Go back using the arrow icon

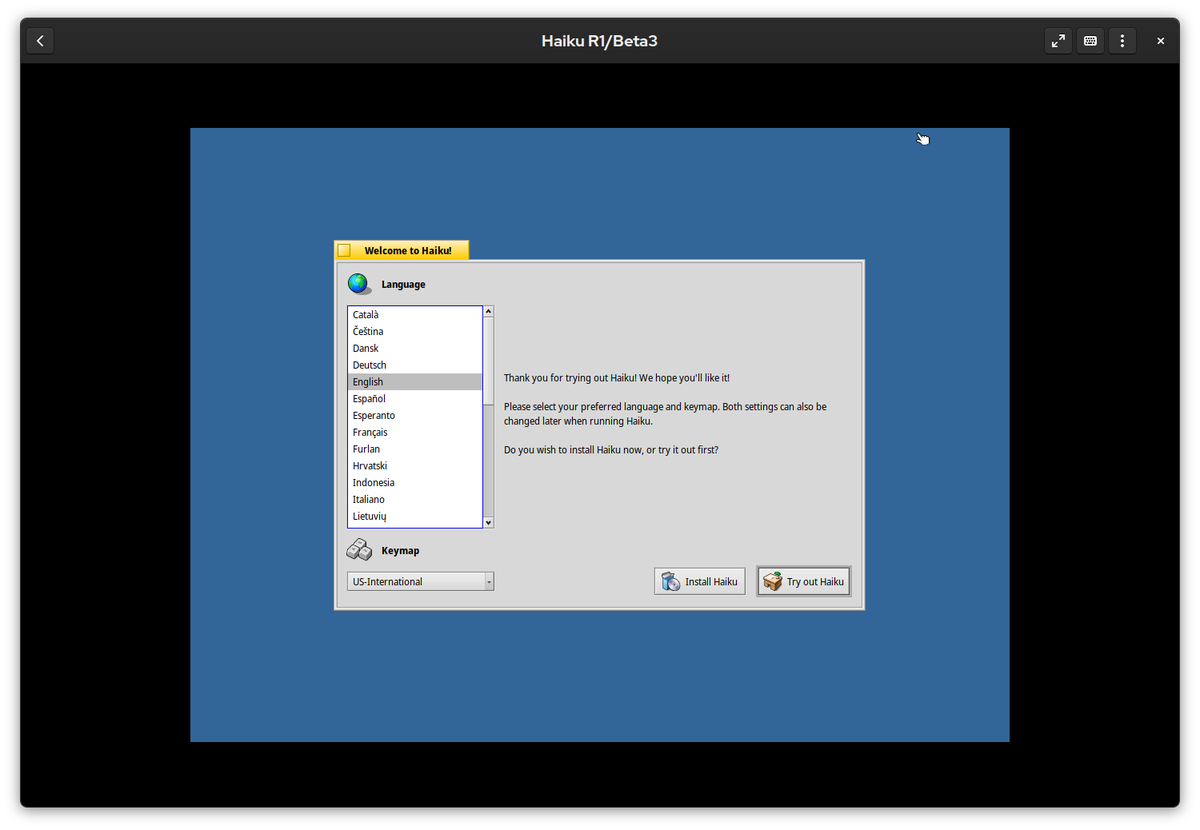[x=39, y=40]
